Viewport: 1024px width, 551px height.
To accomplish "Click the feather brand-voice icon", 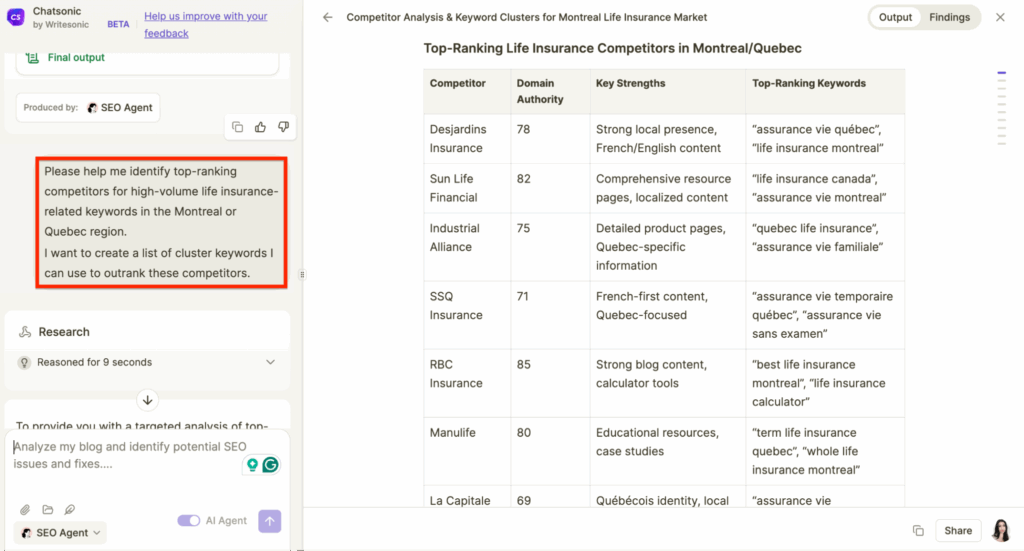I will click(69, 509).
